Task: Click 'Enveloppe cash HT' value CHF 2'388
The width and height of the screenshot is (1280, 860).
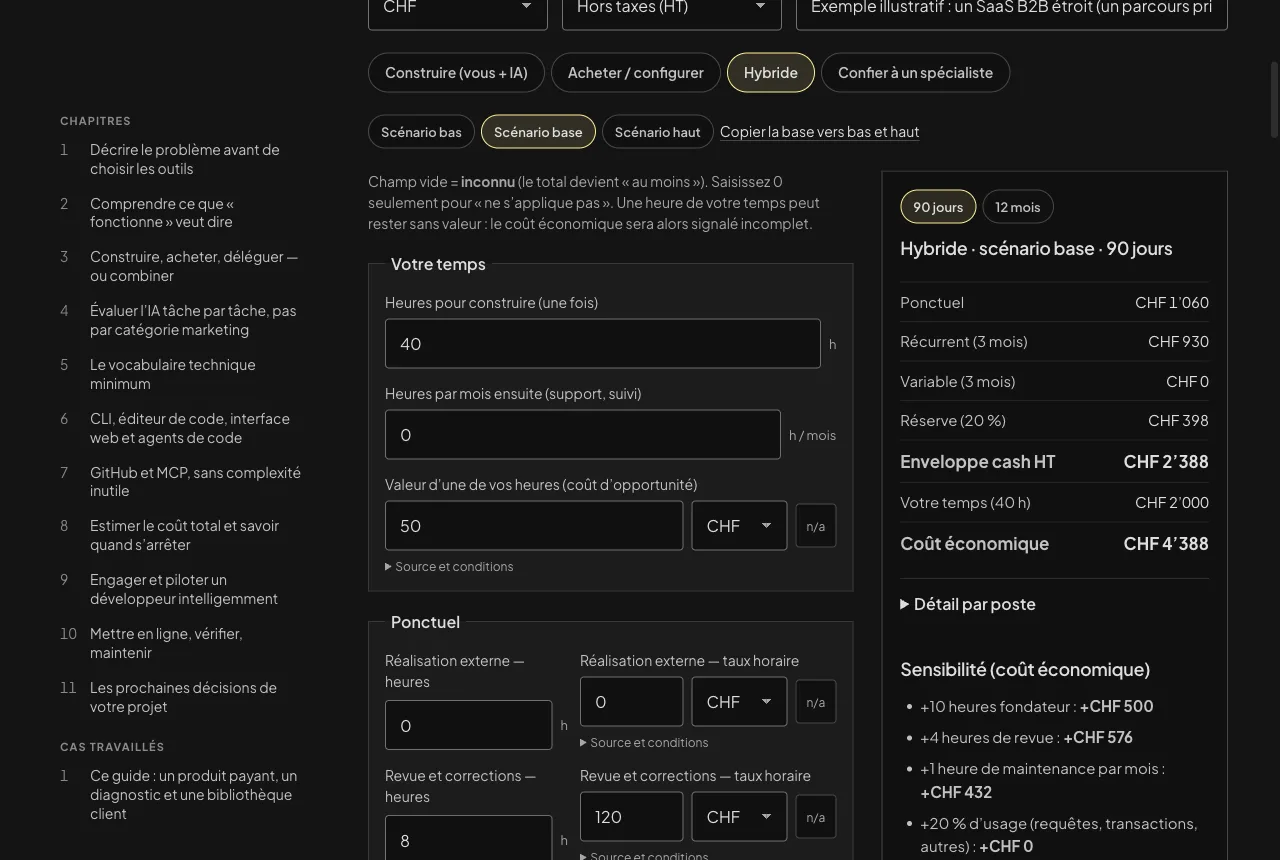Action: click(1166, 461)
